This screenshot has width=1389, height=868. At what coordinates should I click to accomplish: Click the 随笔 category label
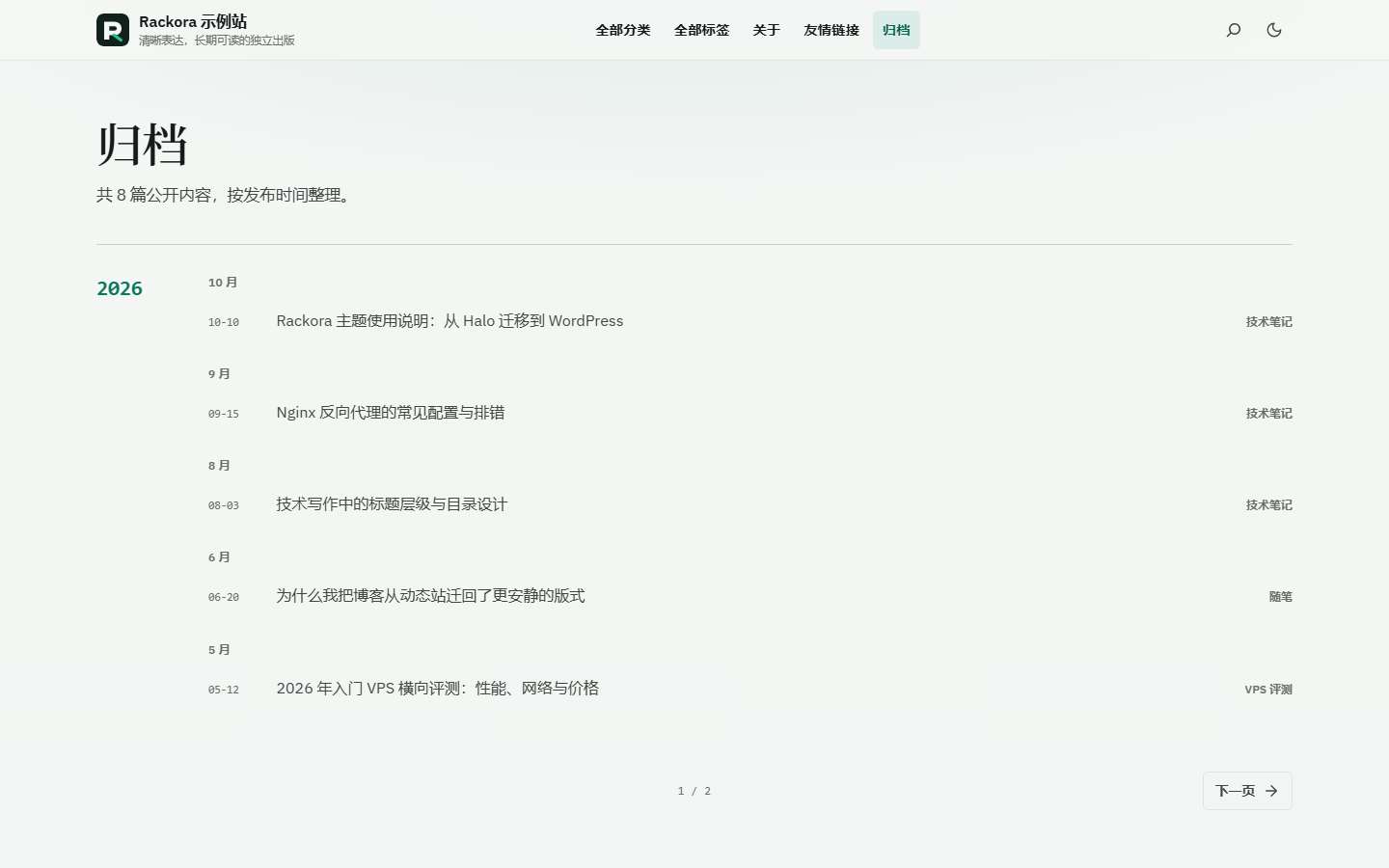pos(1280,597)
